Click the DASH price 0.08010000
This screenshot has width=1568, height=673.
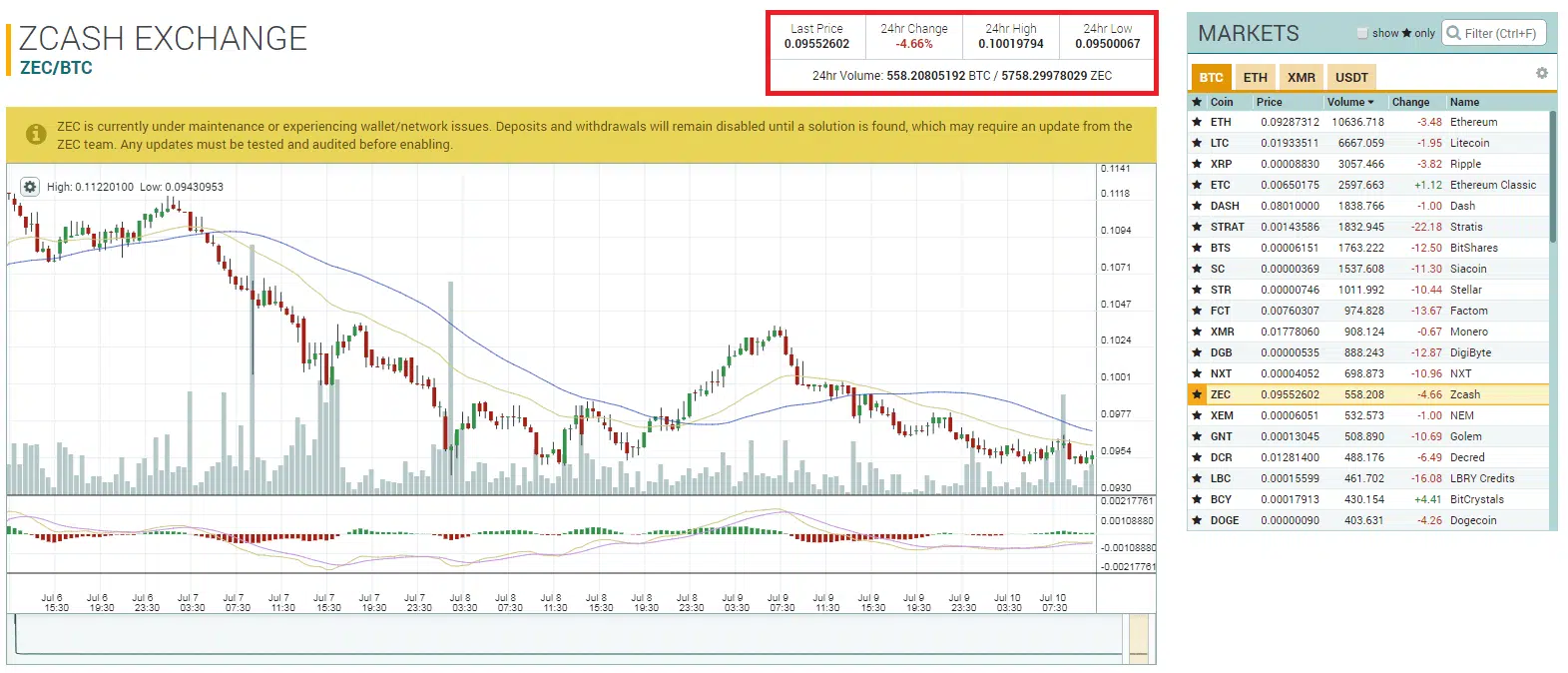pyautogui.click(x=1290, y=206)
